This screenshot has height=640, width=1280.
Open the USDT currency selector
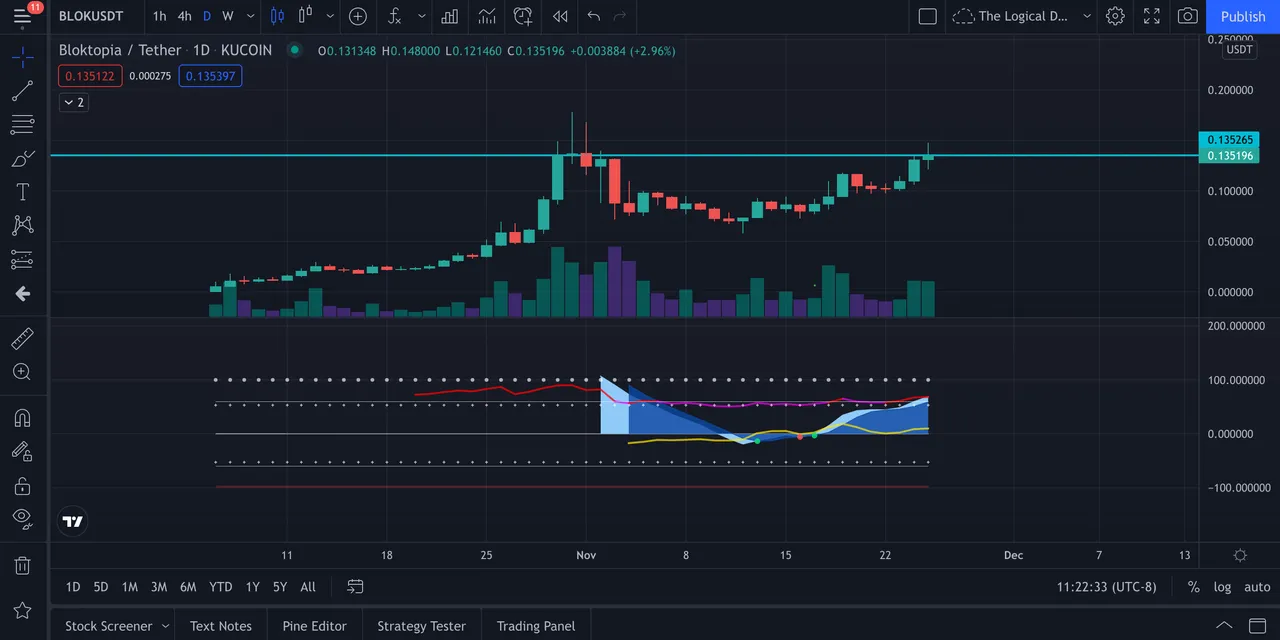point(1239,50)
